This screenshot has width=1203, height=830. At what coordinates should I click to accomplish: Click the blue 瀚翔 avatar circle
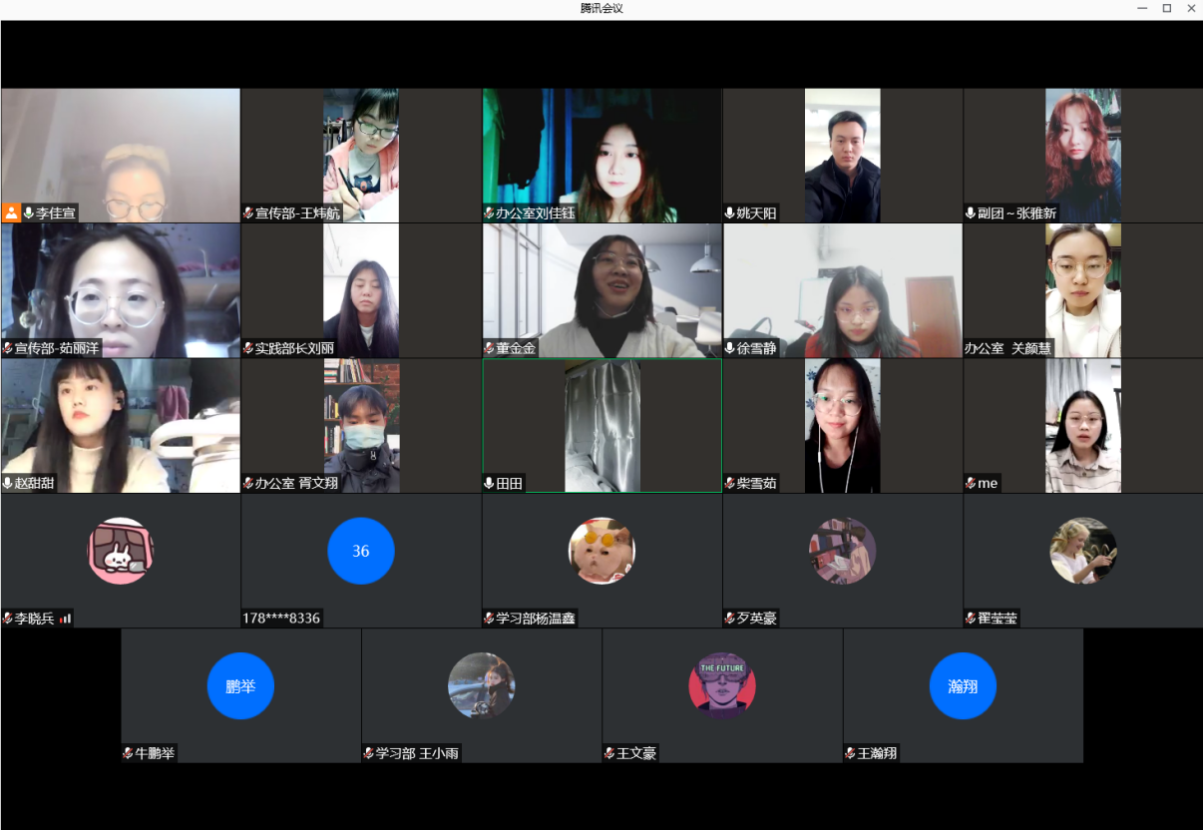tap(962, 686)
